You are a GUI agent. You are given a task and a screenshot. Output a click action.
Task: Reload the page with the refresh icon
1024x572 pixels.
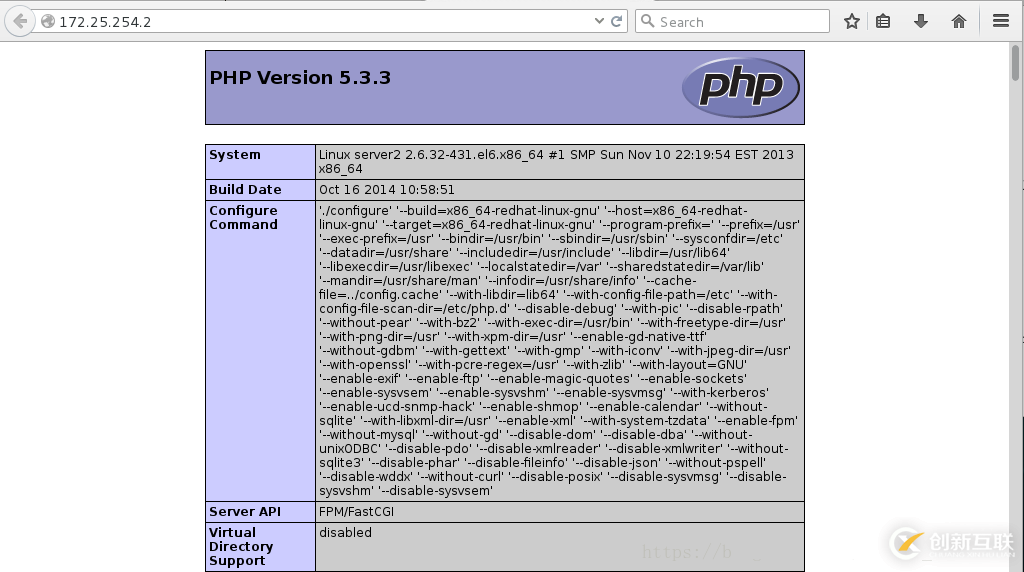click(616, 22)
